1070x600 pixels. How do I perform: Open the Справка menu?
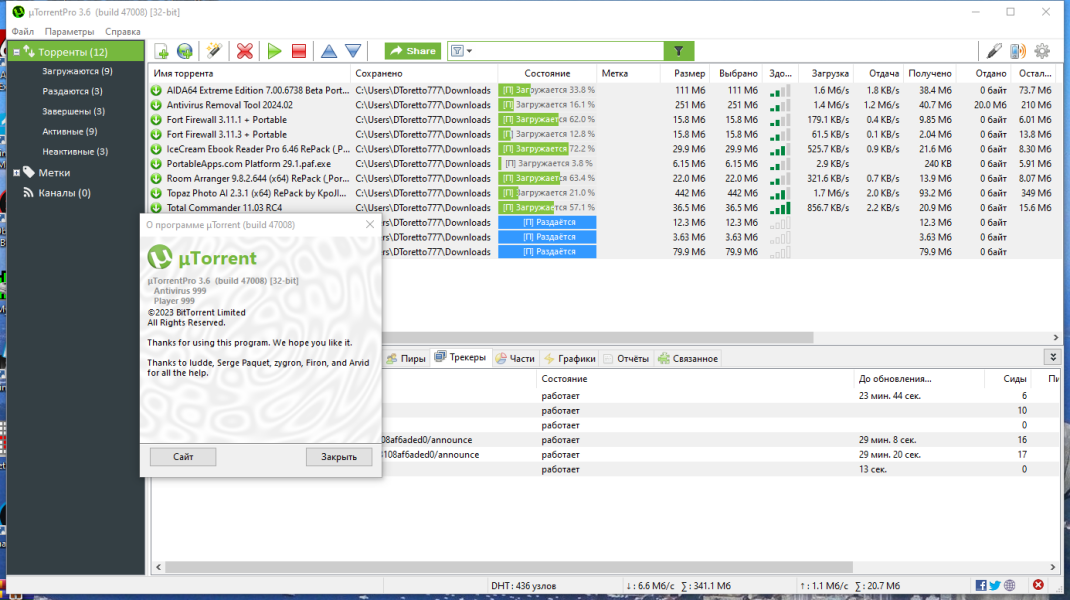click(x=123, y=31)
